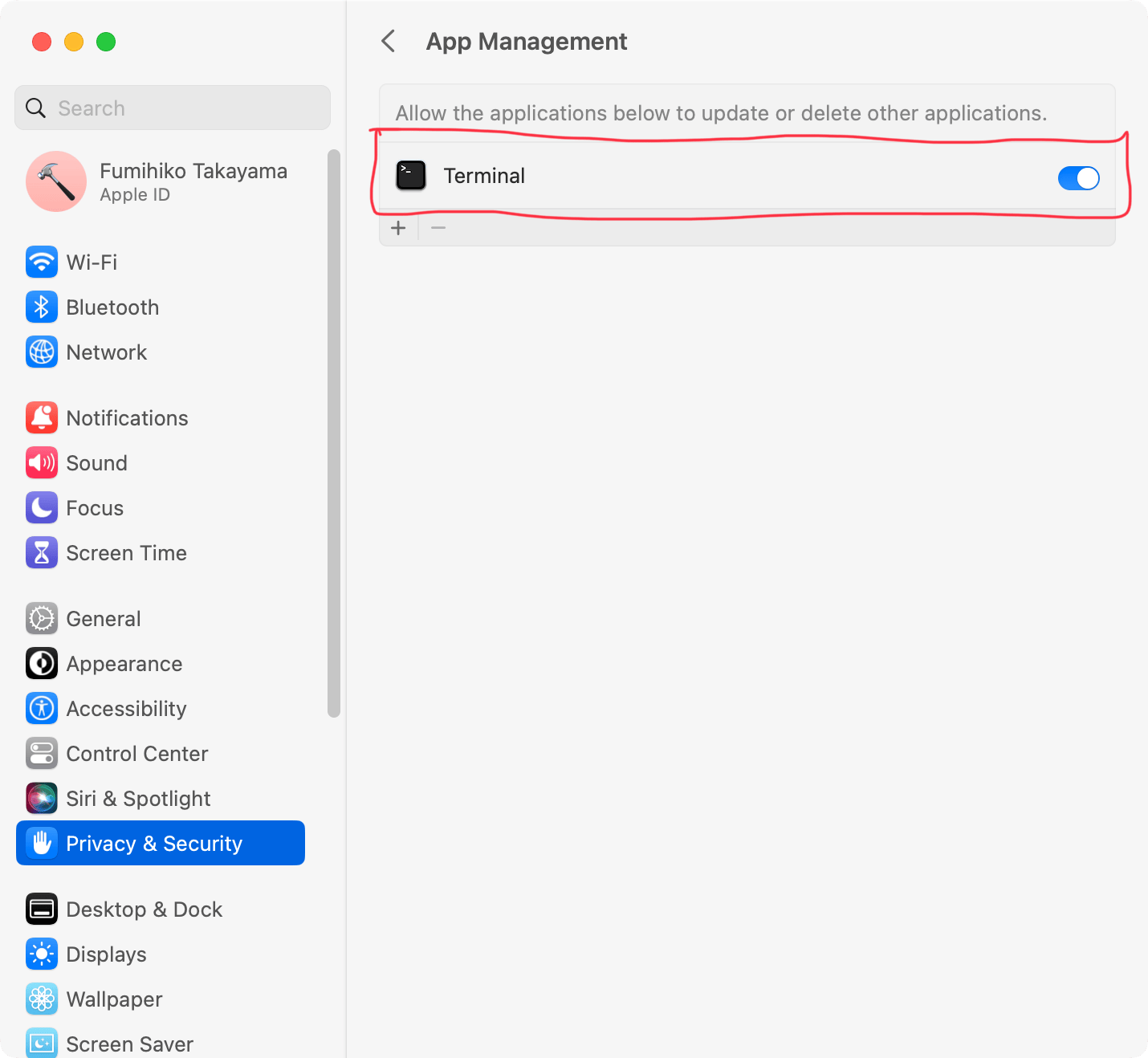This screenshot has width=1148, height=1058.
Task: Zoom window with the green button
Action: [x=106, y=42]
